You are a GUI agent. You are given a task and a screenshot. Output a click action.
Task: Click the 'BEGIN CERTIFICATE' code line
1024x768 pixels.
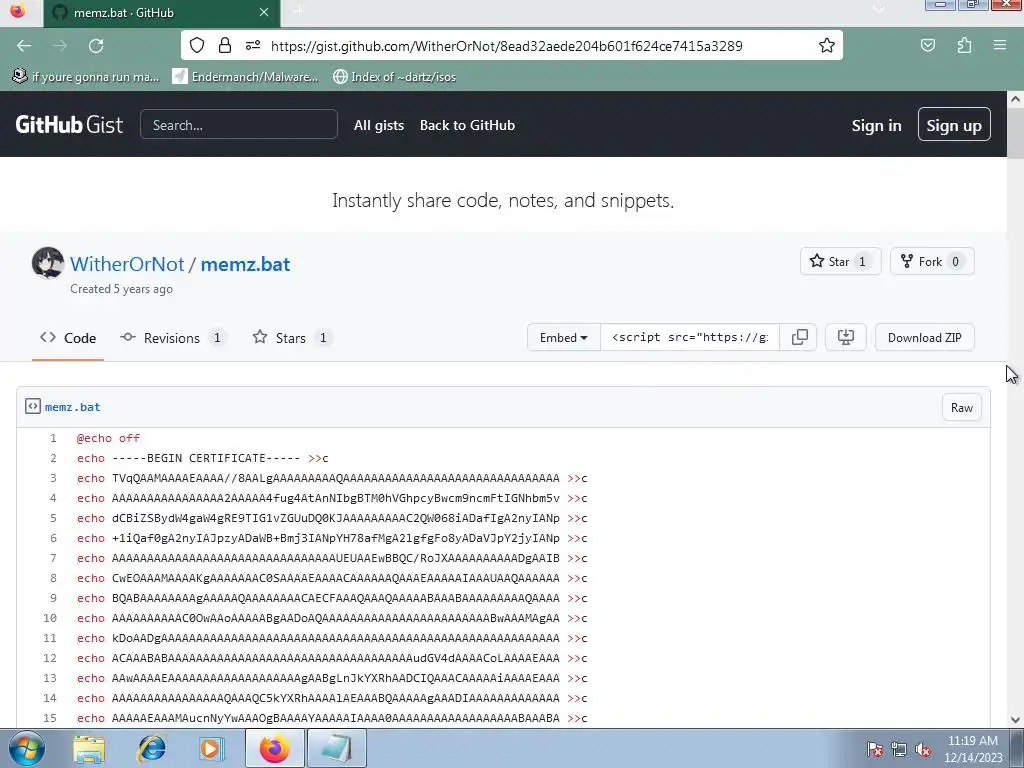202,458
